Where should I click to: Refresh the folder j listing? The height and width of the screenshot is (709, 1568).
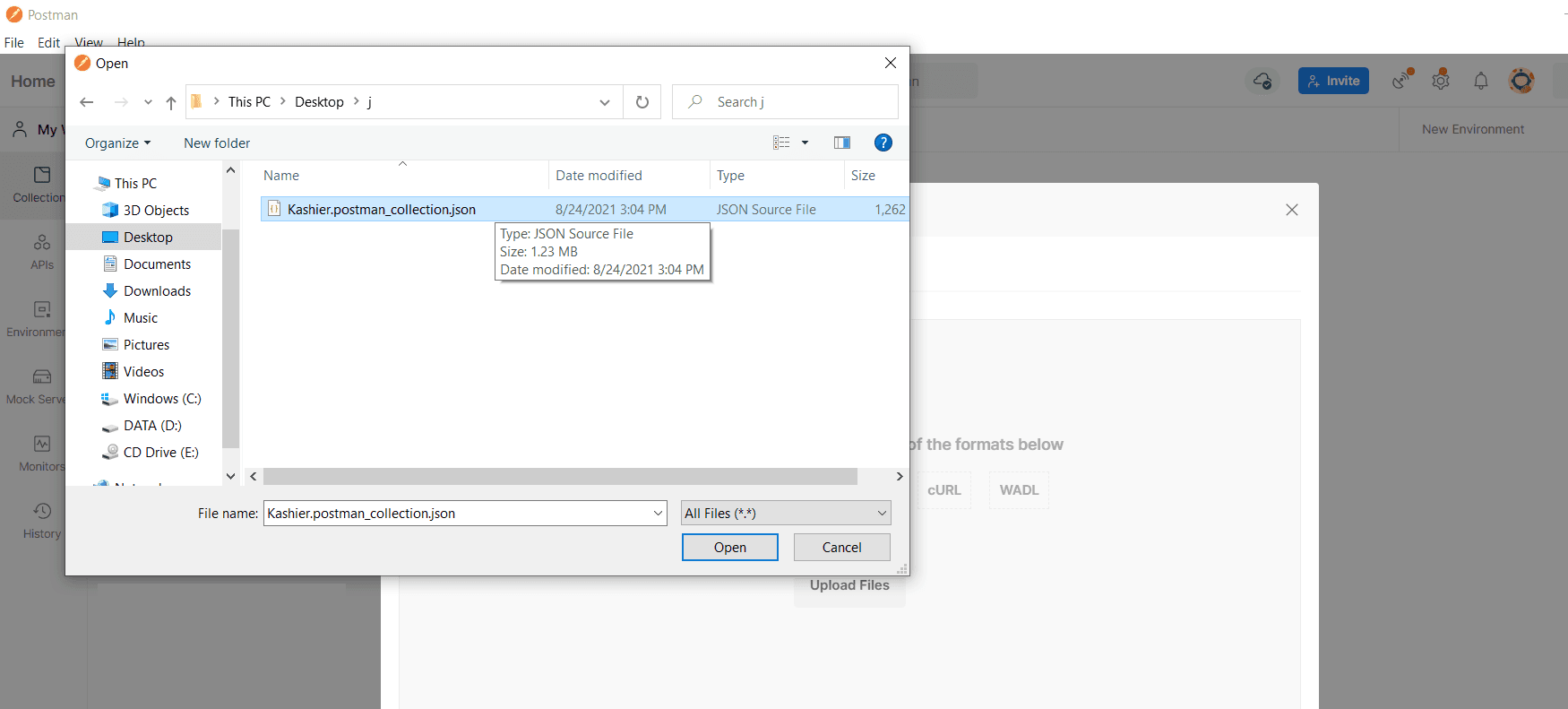click(642, 102)
